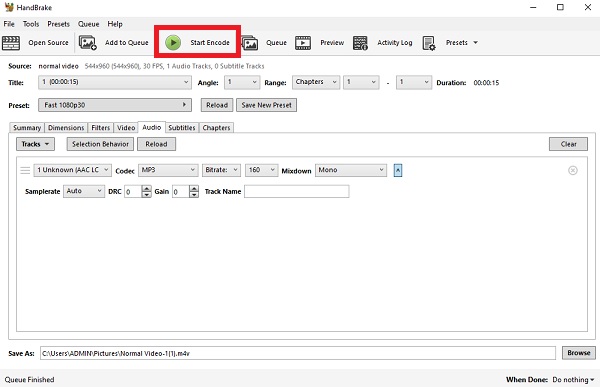
Task: Open the start chapter dropdown
Action: [361, 82]
